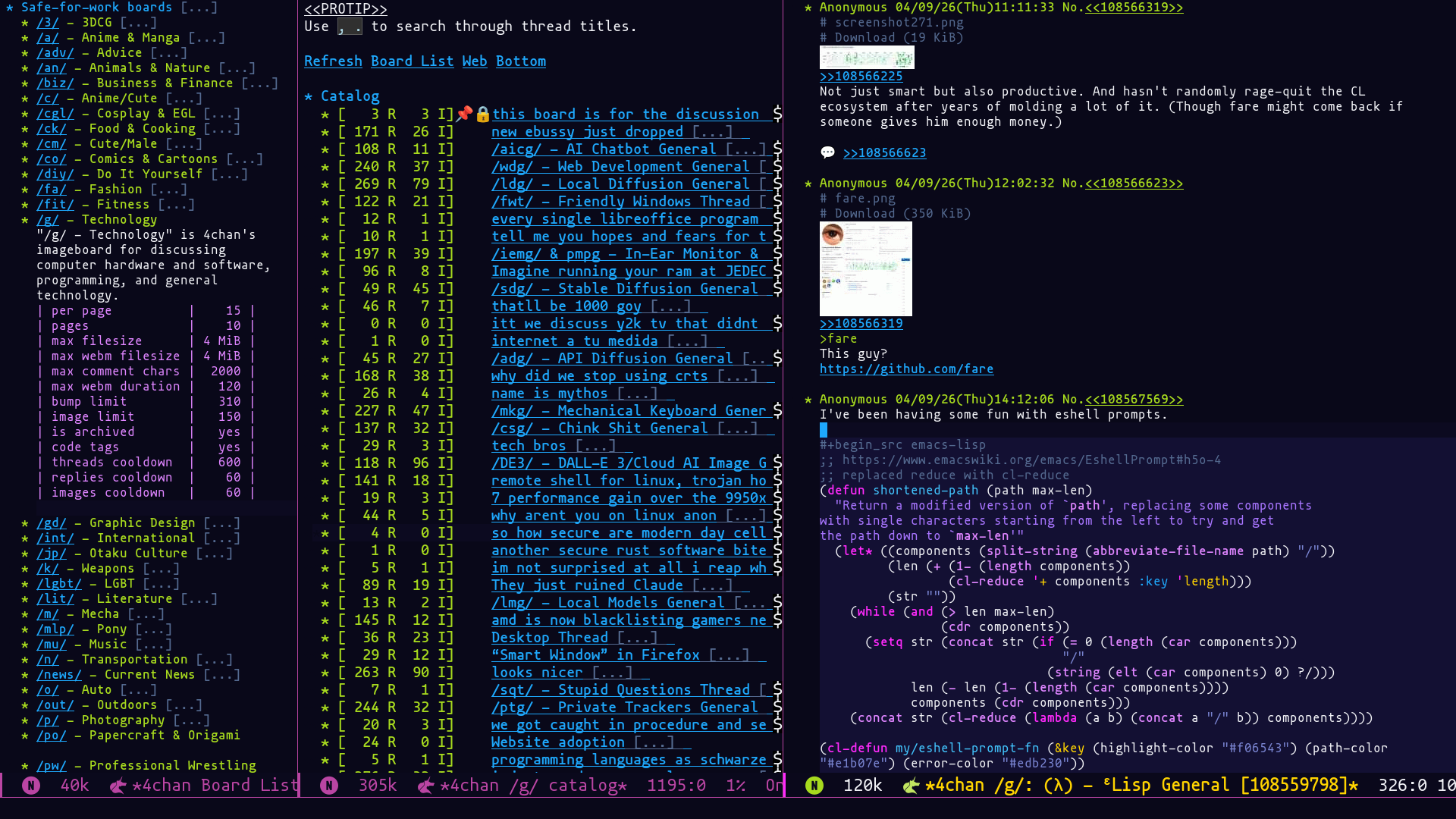Click the lock icon on the sticky thread
The height and width of the screenshot is (819, 1456).
pos(483,115)
